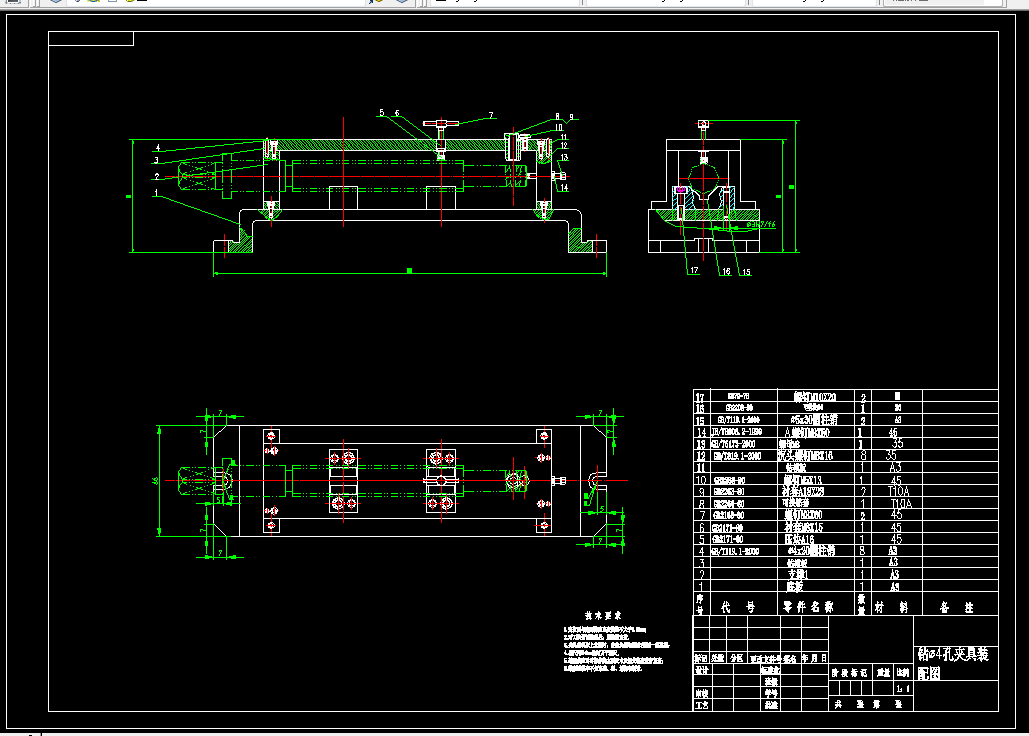The image size is (1029, 736).
Task: Select the title 钻ø4孔夹具装配图
Action: tap(953, 663)
